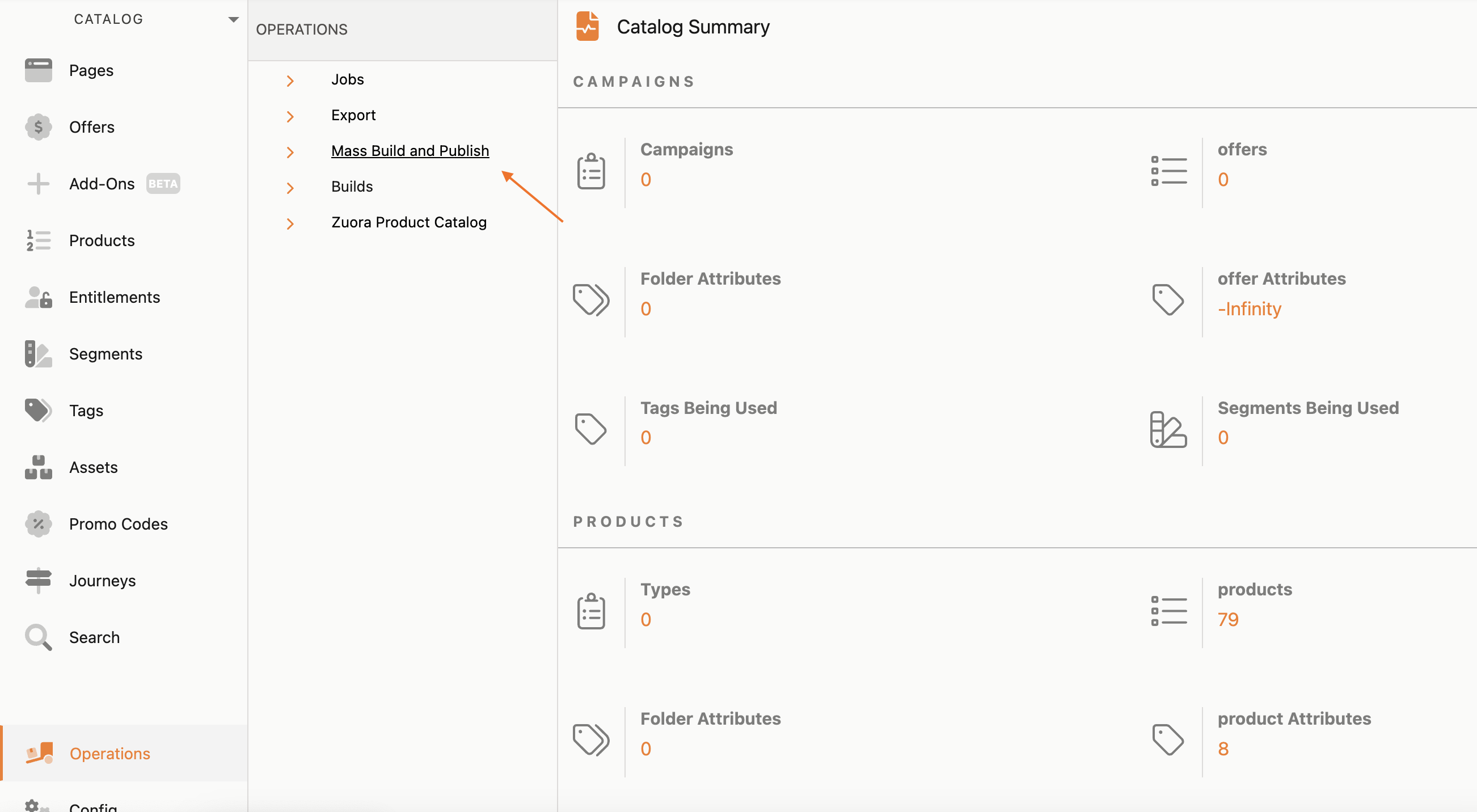Image resolution: width=1477 pixels, height=812 pixels.
Task: Click the Operations forklift icon
Action: click(x=40, y=753)
